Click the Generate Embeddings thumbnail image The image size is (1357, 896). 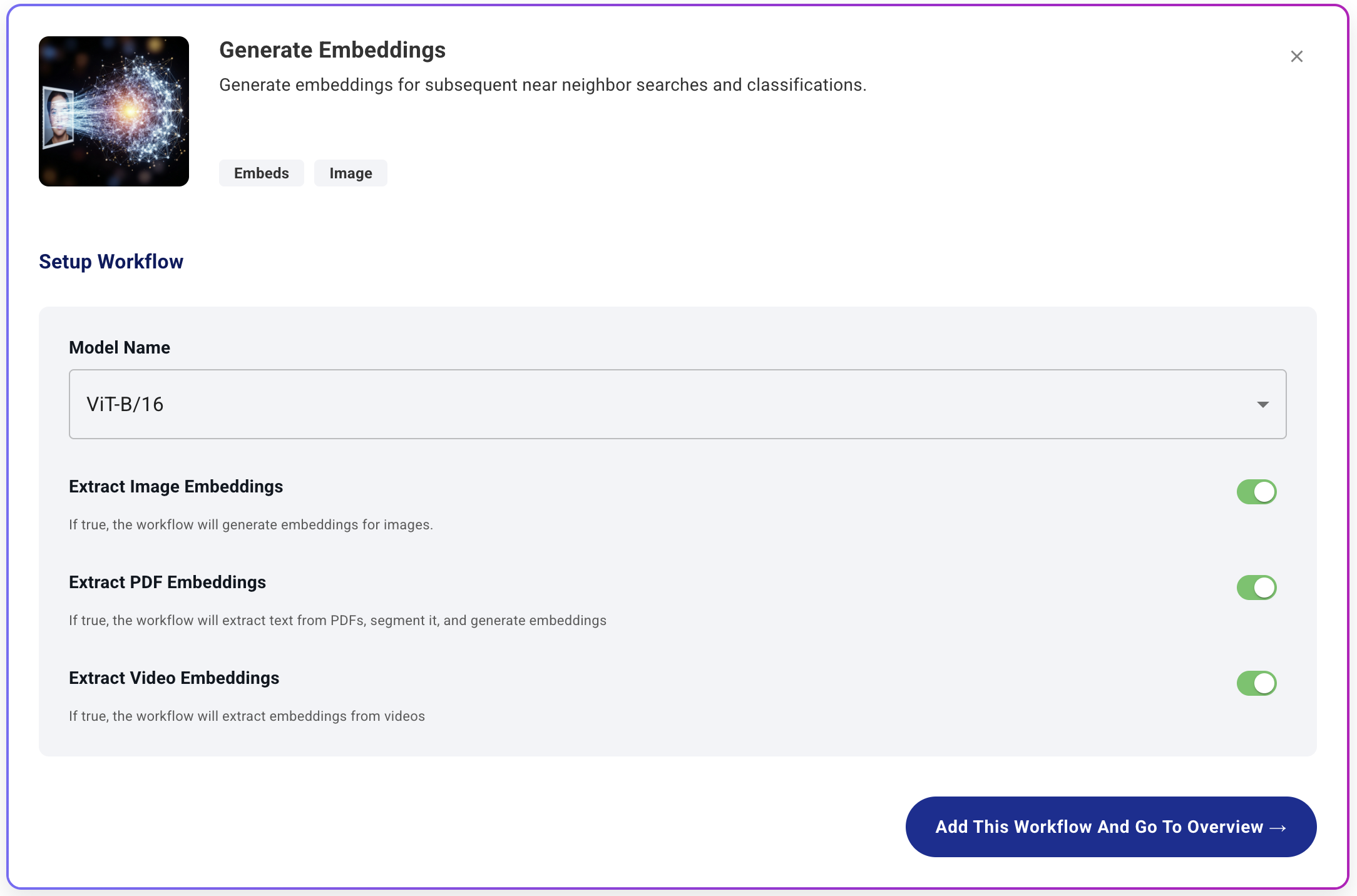point(114,111)
